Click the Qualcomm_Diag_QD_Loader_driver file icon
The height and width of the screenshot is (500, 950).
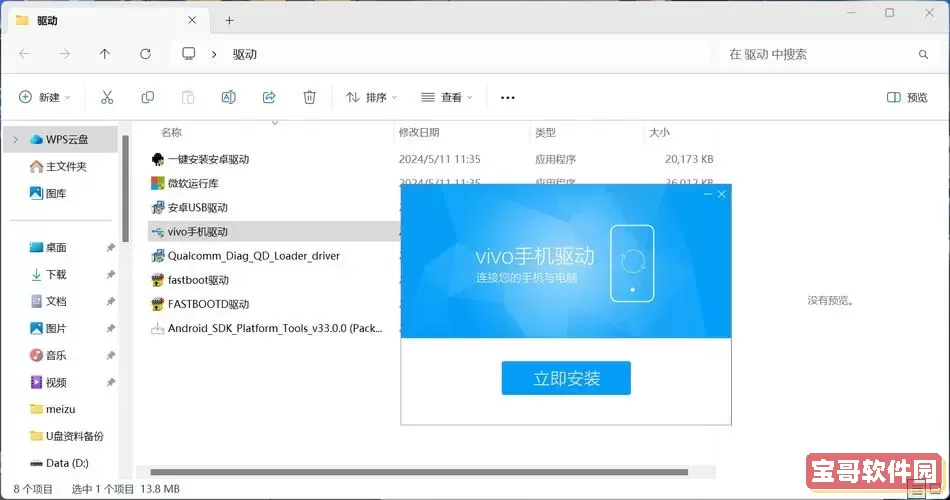point(158,256)
